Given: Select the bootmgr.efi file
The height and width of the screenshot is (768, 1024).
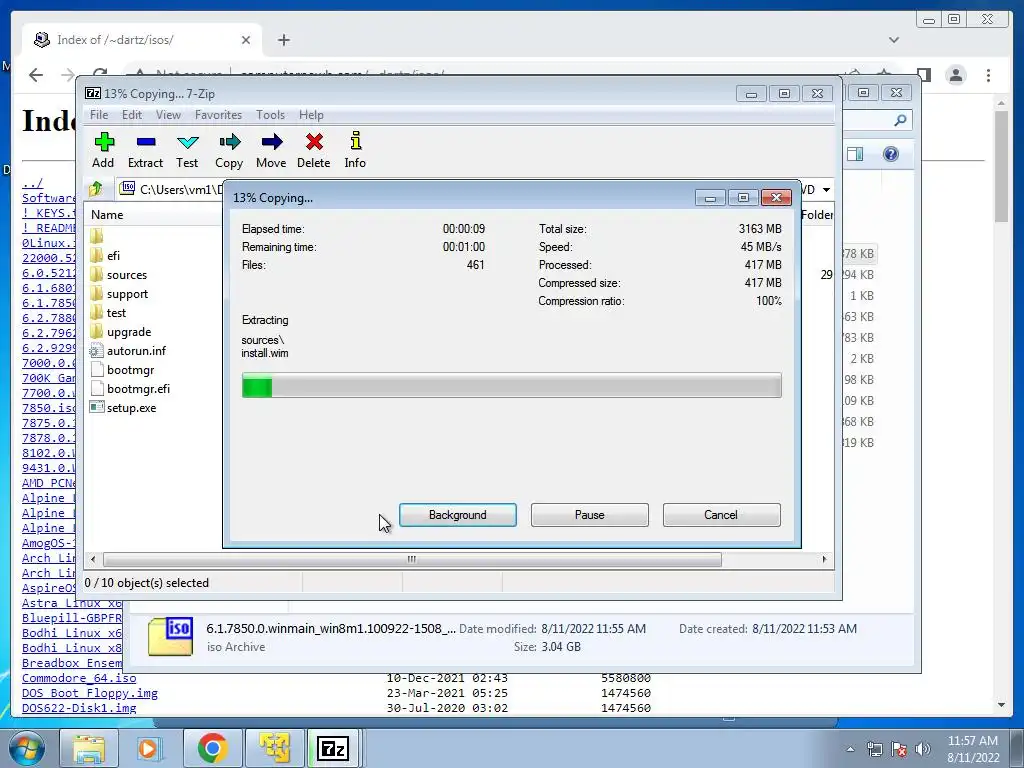Looking at the screenshot, I should 138,389.
